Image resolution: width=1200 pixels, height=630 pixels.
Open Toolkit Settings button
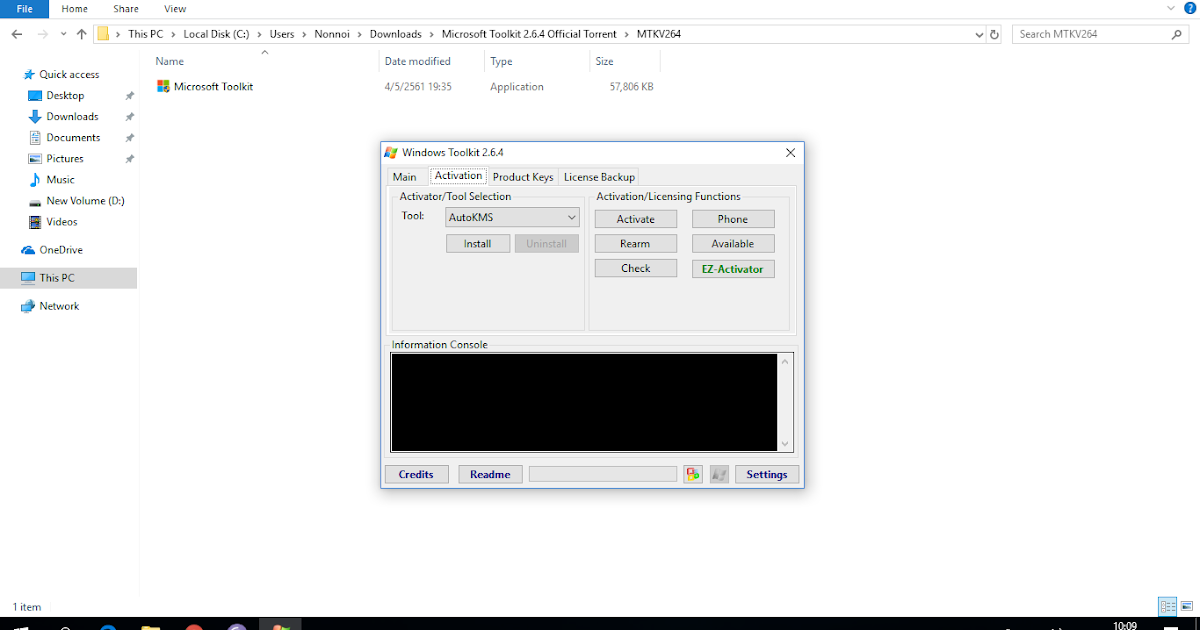(767, 474)
